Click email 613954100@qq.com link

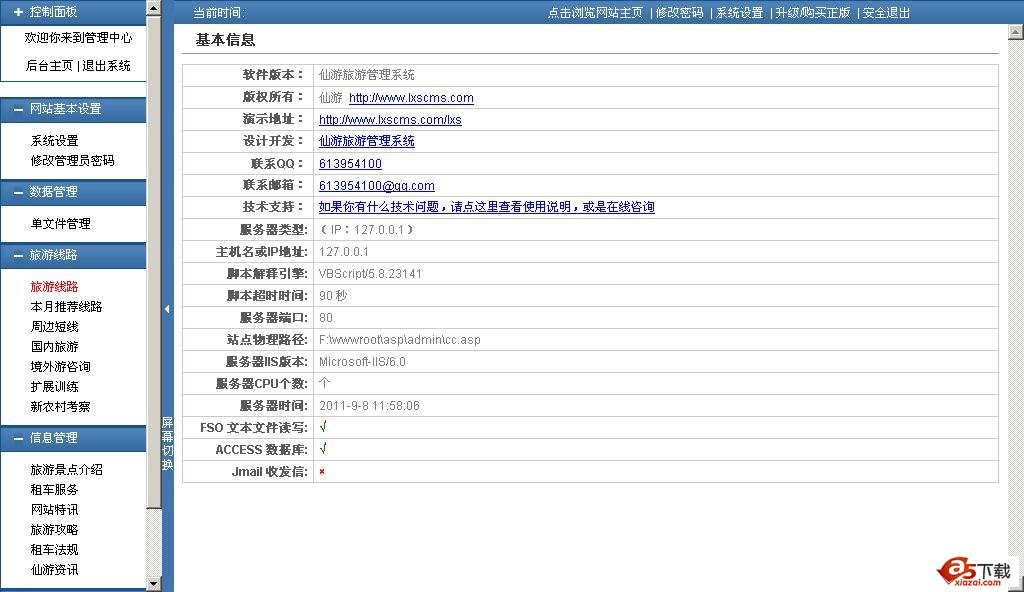pyautogui.click(x=376, y=186)
